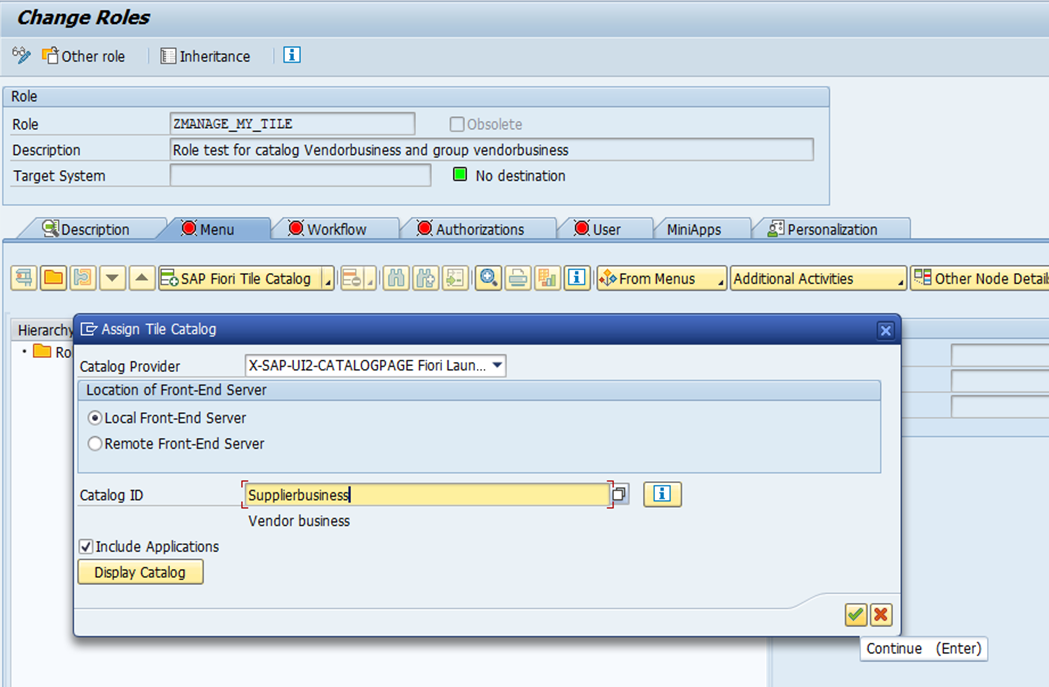Screen dimensions: 1049x687
Task: Click the information icon beside Catalog ID
Action: pos(662,494)
